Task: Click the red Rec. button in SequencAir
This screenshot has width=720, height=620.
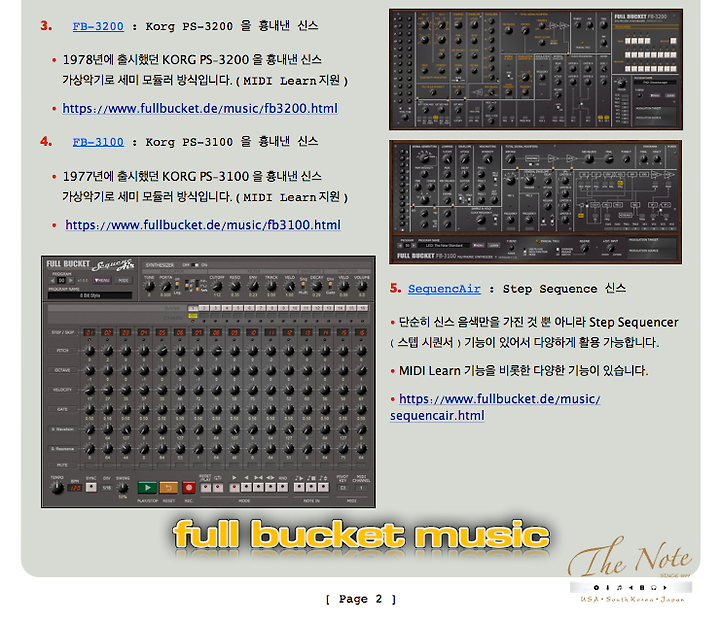Action: pos(189,488)
